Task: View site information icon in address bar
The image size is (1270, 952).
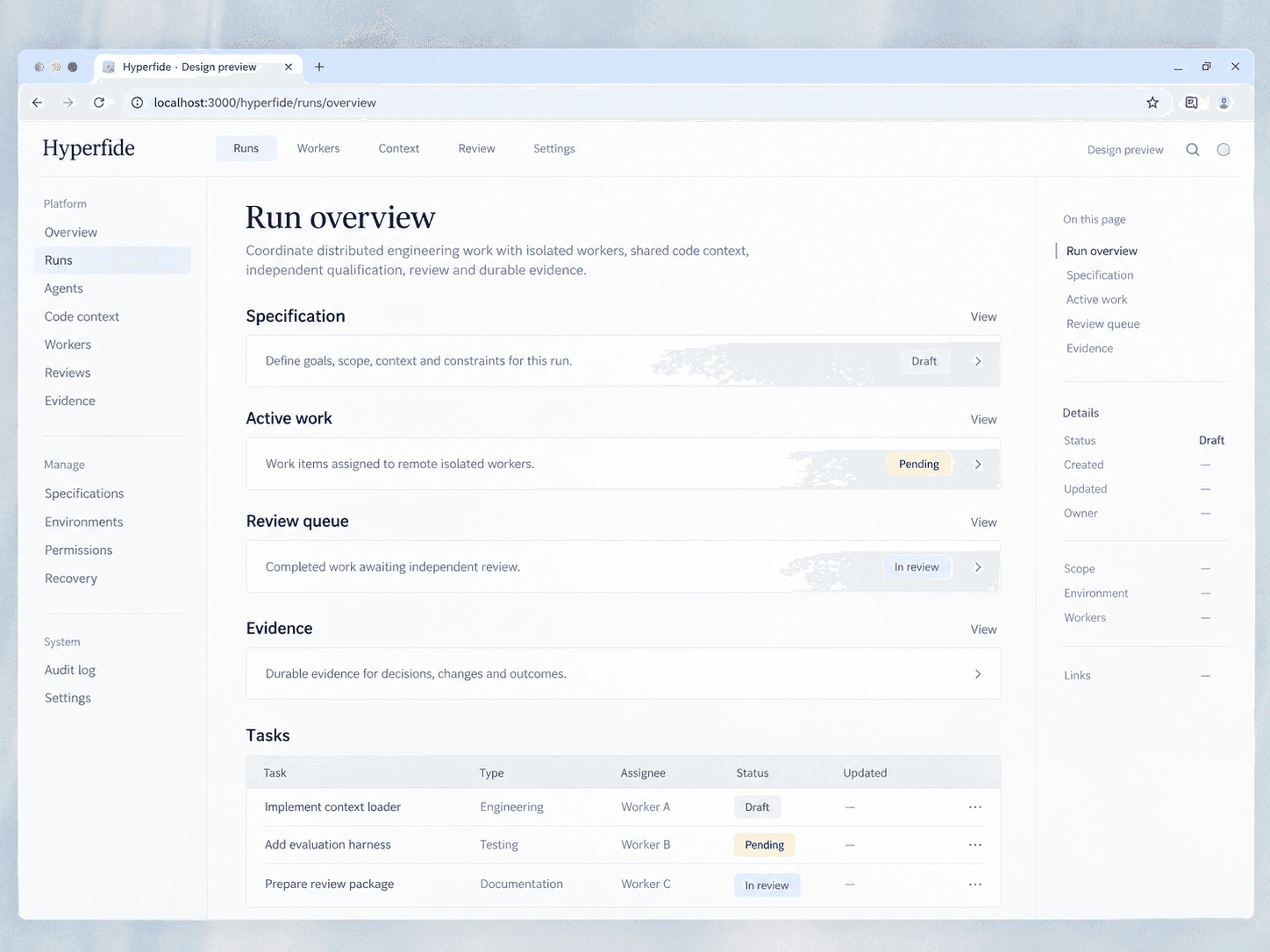Action: pyautogui.click(x=137, y=103)
